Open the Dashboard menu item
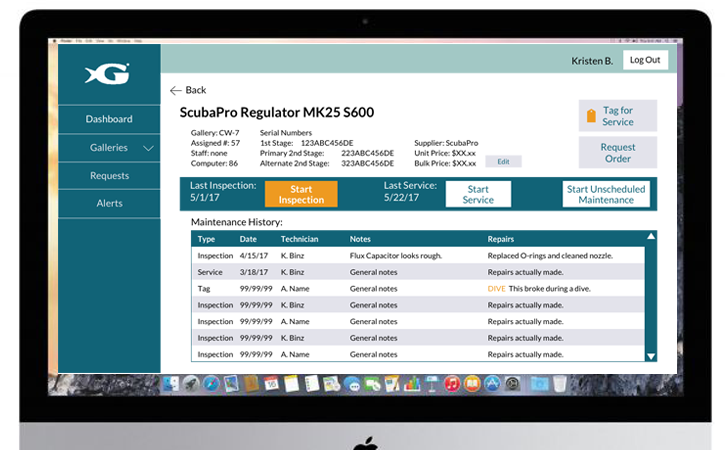 (x=109, y=119)
